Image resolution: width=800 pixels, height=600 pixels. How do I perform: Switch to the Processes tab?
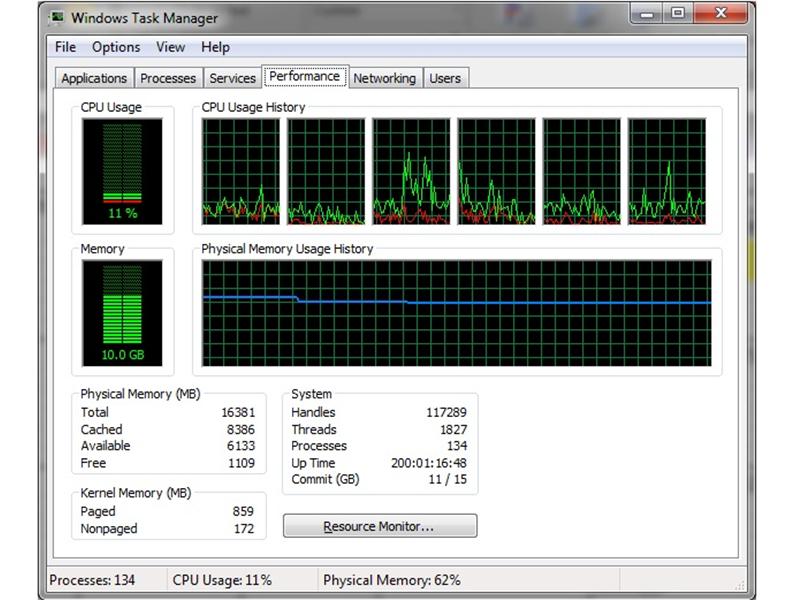pos(167,78)
